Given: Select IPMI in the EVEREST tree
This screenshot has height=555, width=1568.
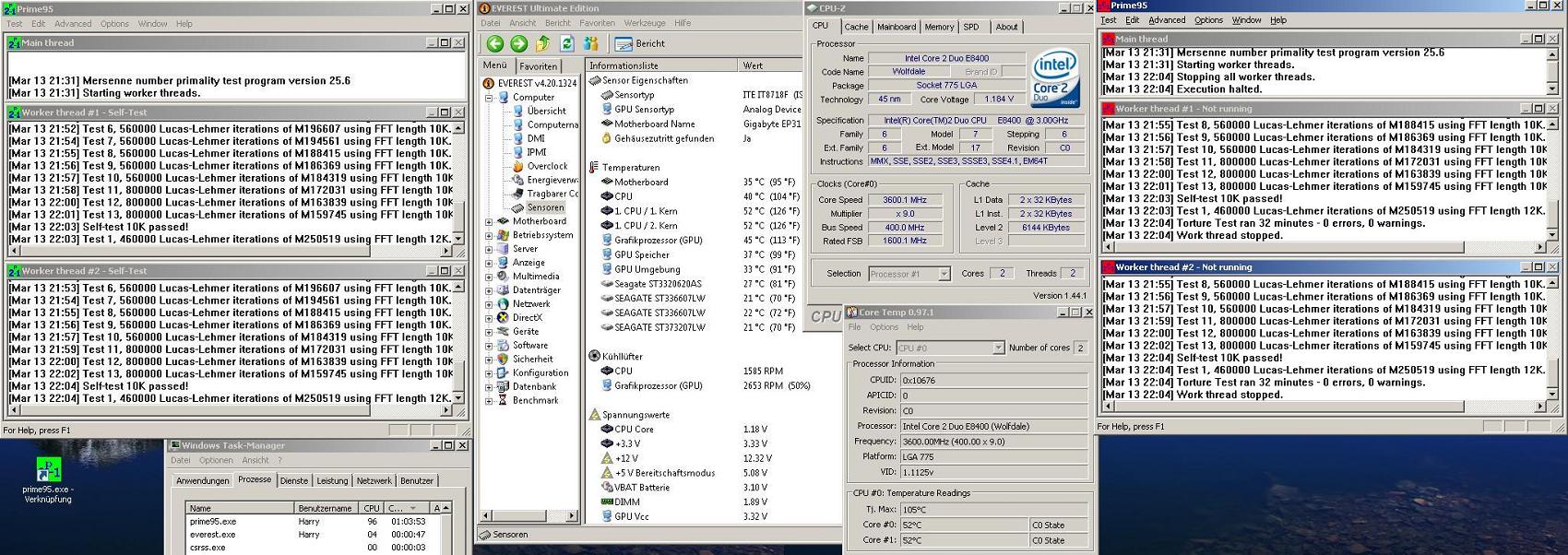Looking at the screenshot, I should point(537,152).
